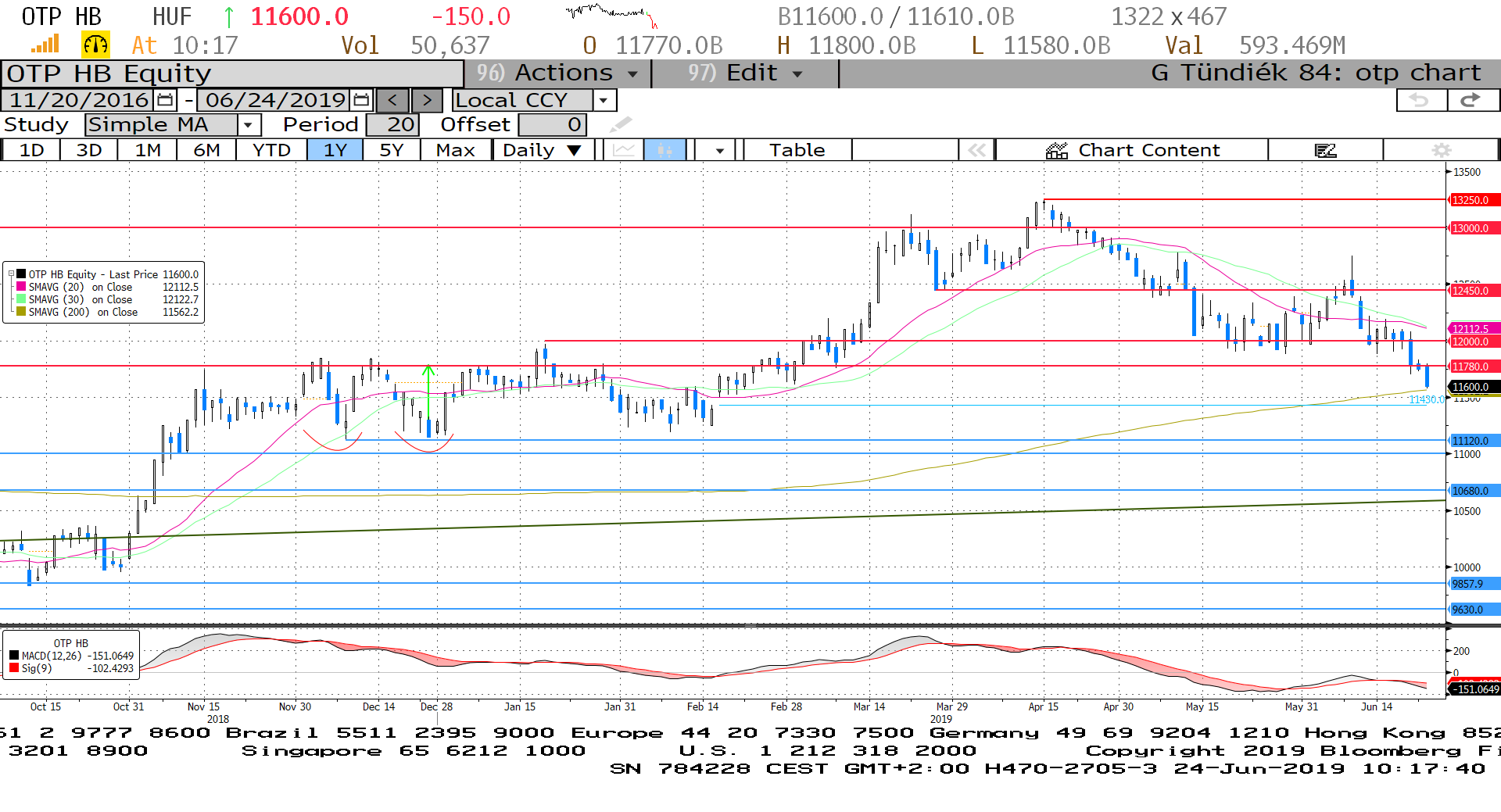Select the candlestick chart type icon
The image size is (1501, 812).
coord(665,150)
